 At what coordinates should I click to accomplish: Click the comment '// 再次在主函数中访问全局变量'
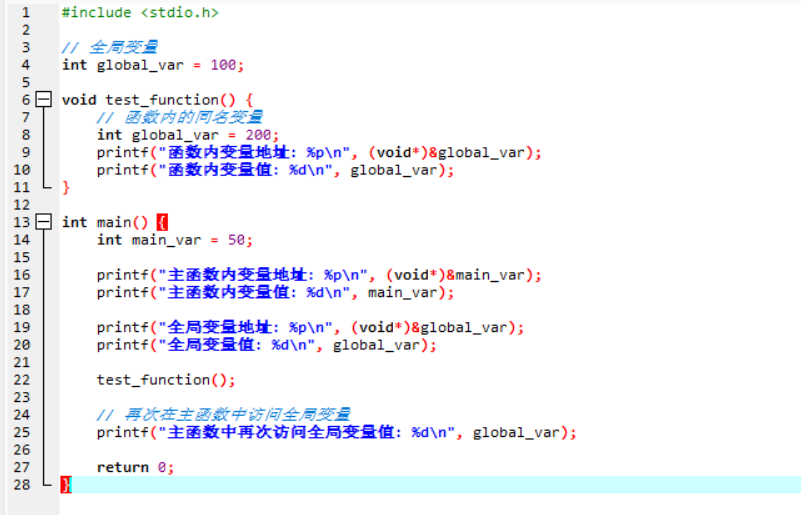tap(223, 414)
